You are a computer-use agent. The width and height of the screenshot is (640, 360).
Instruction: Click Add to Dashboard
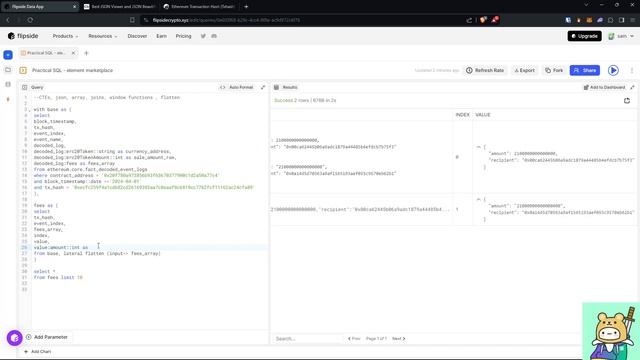point(604,87)
